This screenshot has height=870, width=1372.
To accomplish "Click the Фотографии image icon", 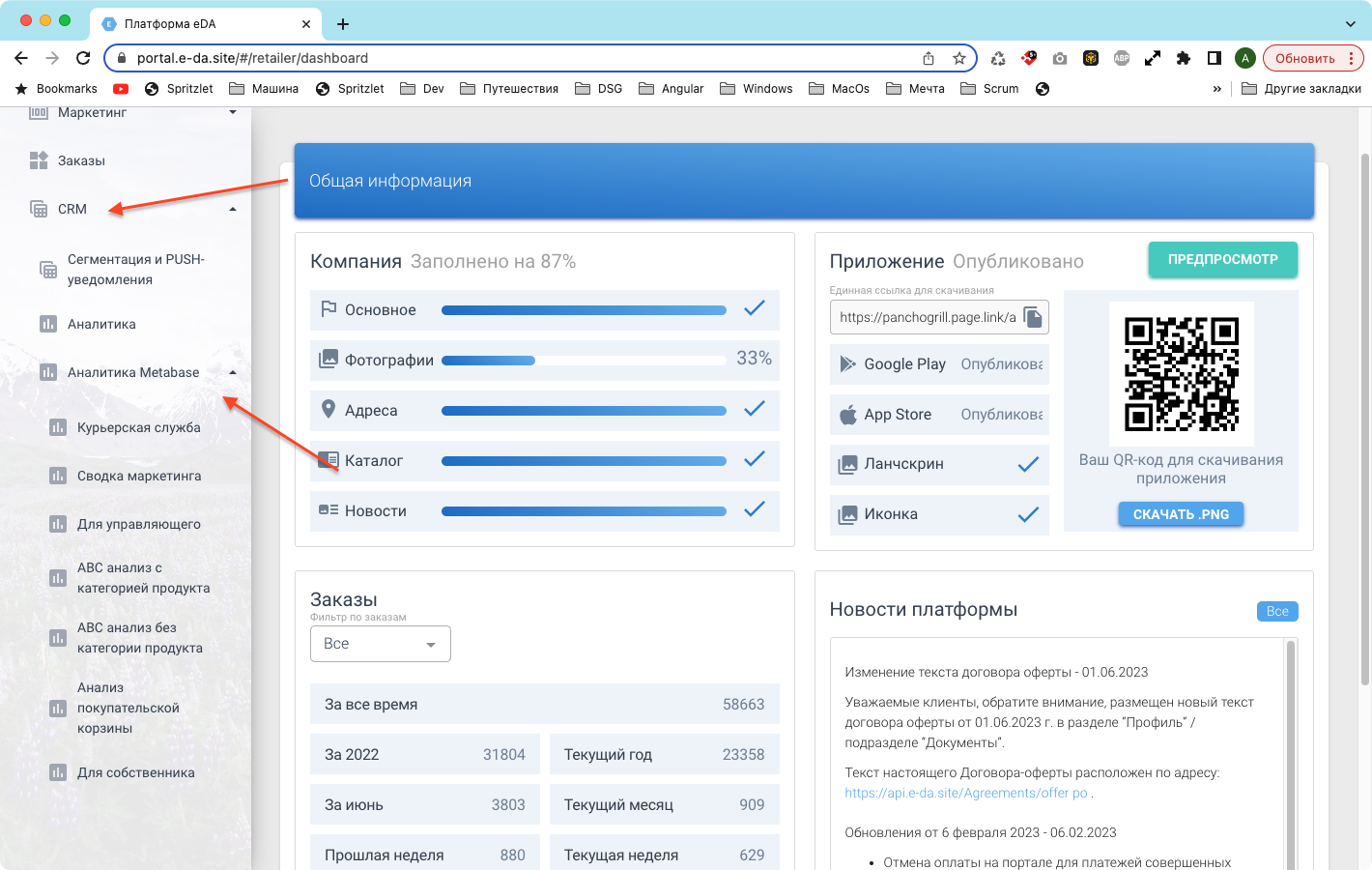I will 329,360.
